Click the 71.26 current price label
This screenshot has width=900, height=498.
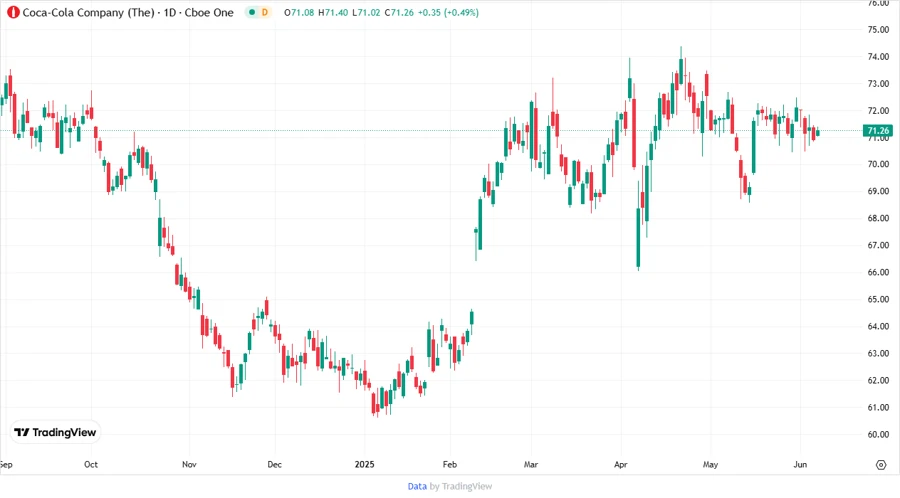point(878,131)
